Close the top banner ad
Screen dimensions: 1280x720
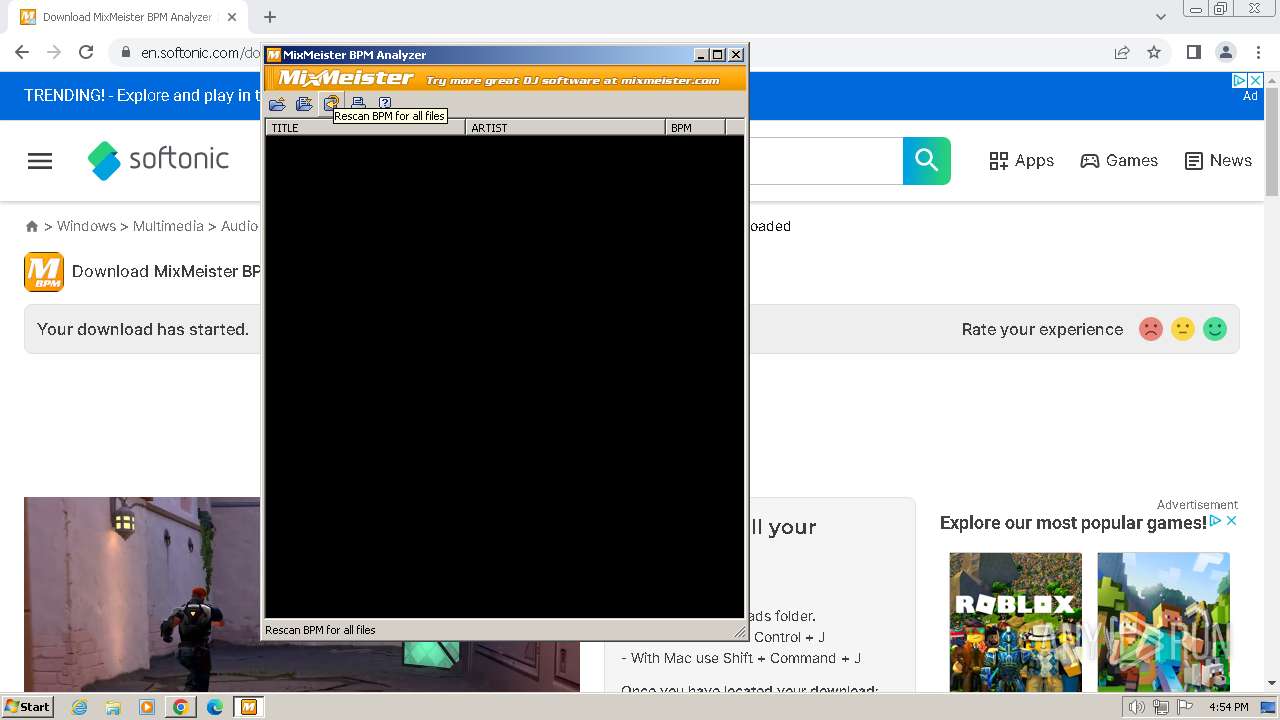[1256, 80]
